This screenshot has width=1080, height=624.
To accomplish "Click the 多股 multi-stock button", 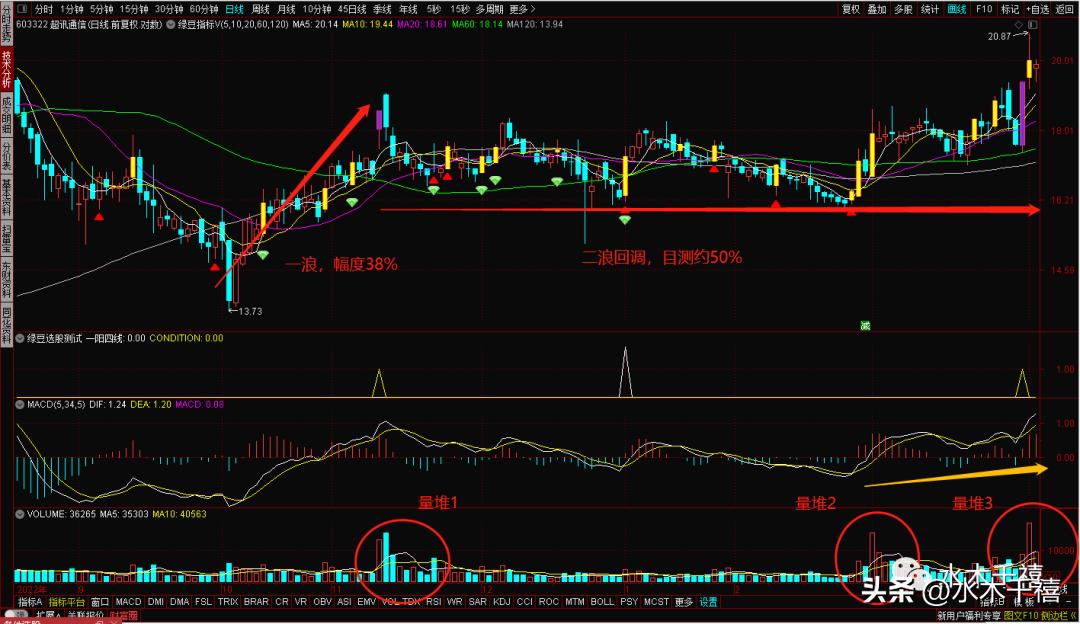I will pyautogui.click(x=903, y=9).
